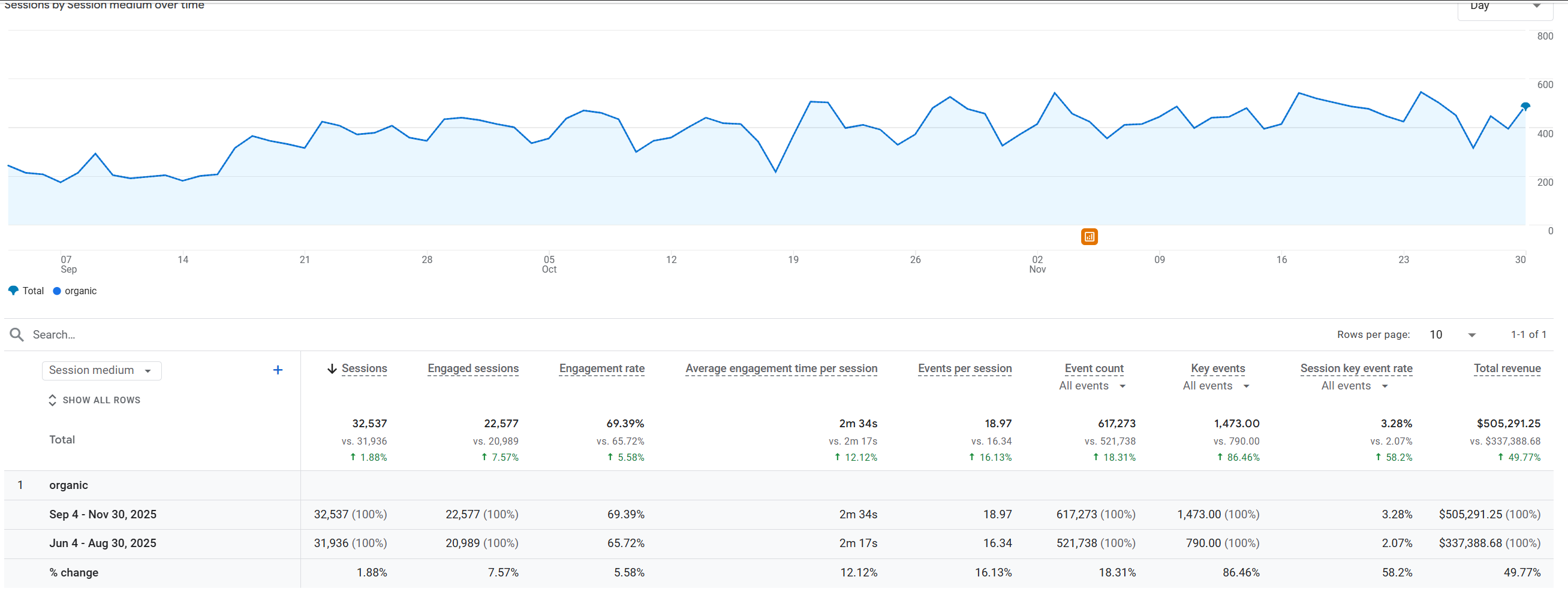Image resolution: width=1568 pixels, height=601 pixels.
Task: Click the Jun 4 - Aug 30, 2025 row label
Action: tap(103, 543)
